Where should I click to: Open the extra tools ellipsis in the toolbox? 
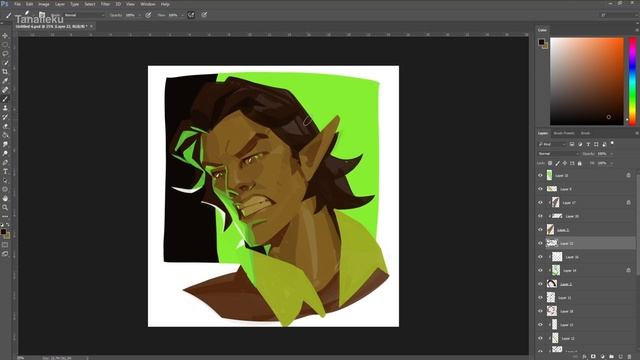click(x=5, y=216)
